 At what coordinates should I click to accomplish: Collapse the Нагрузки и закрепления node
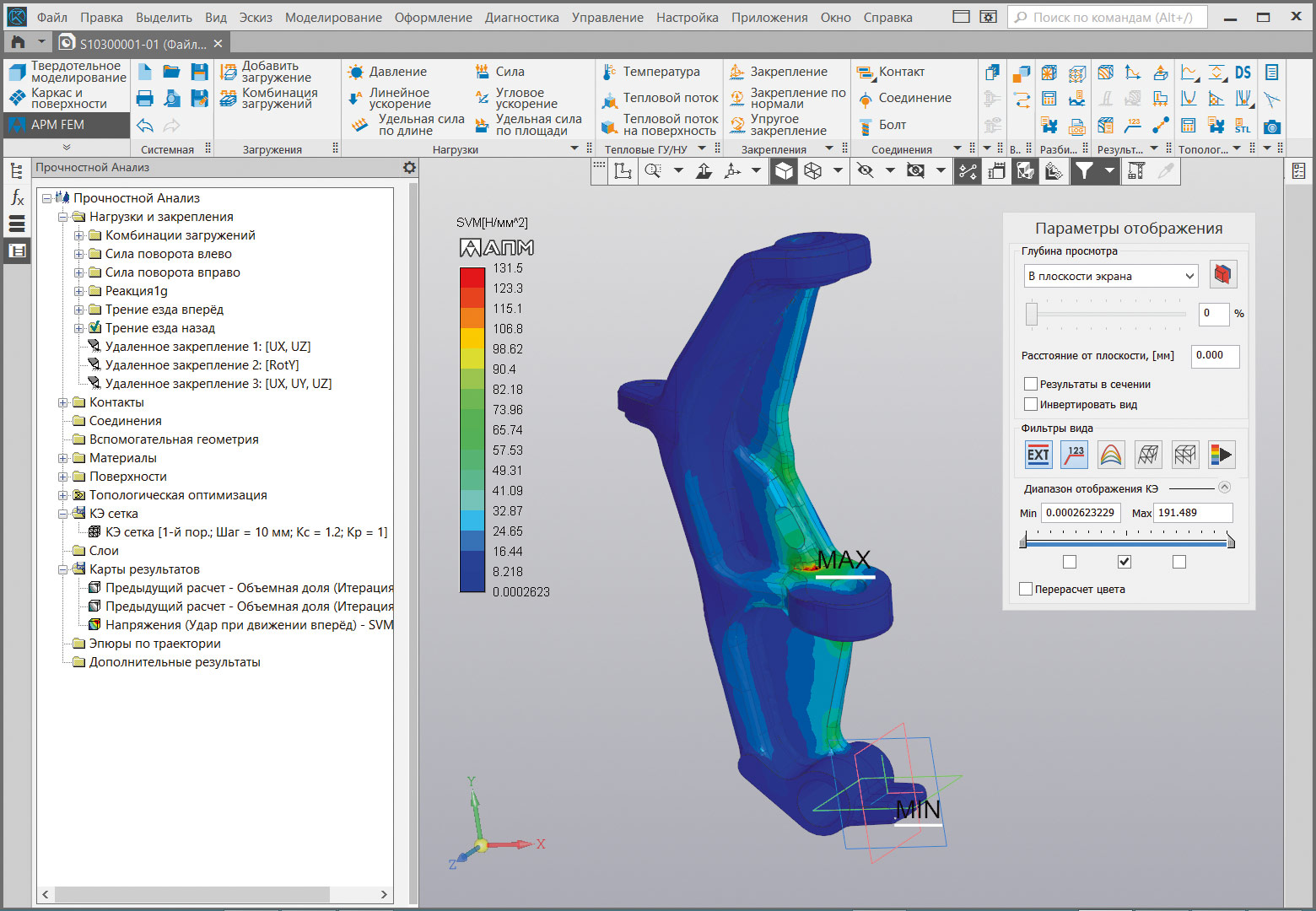[62, 217]
